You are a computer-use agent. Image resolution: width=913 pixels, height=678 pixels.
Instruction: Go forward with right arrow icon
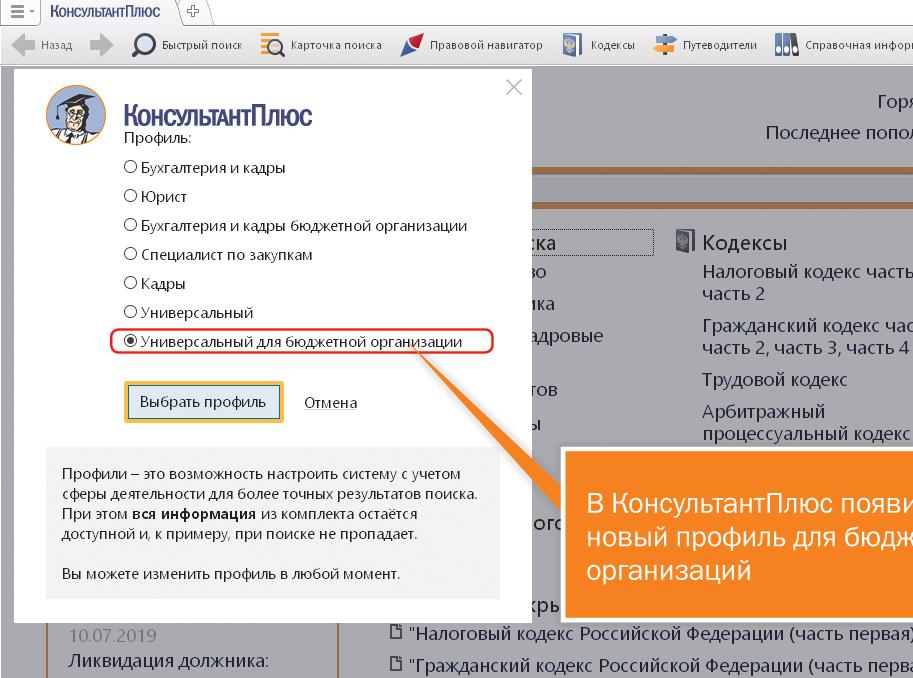pos(101,45)
